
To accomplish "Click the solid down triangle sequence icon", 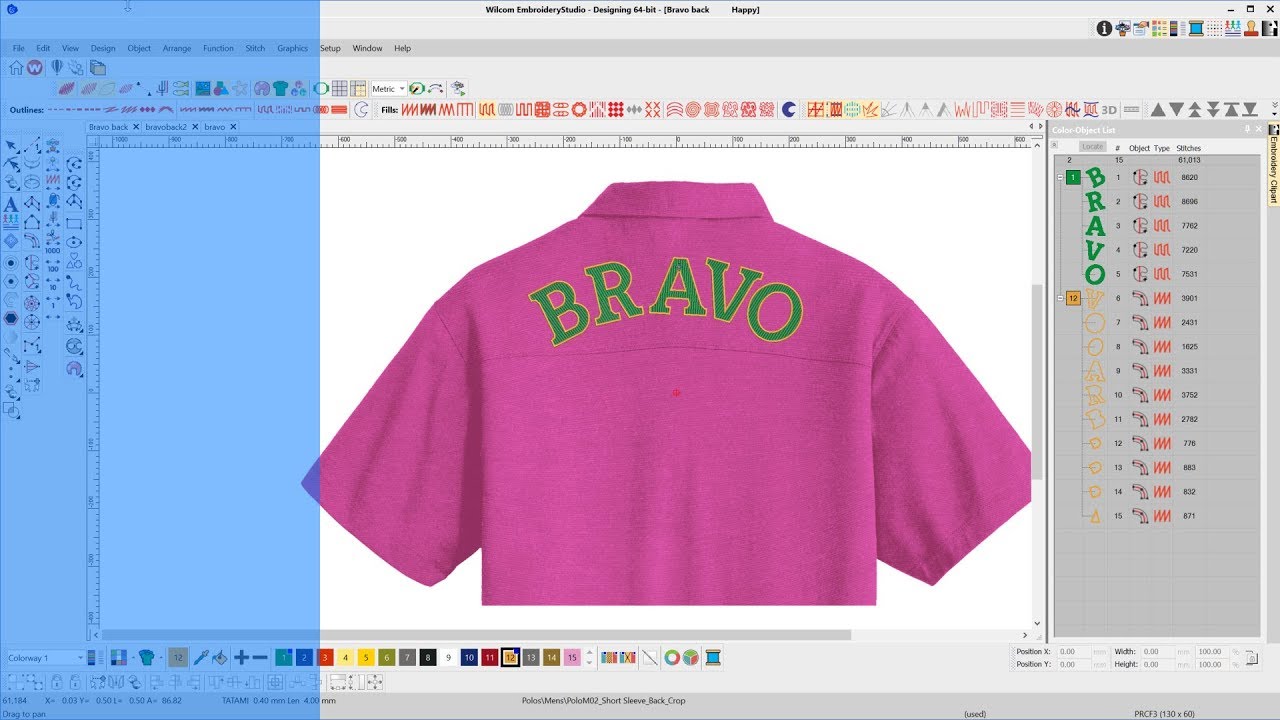I will click(1177, 110).
